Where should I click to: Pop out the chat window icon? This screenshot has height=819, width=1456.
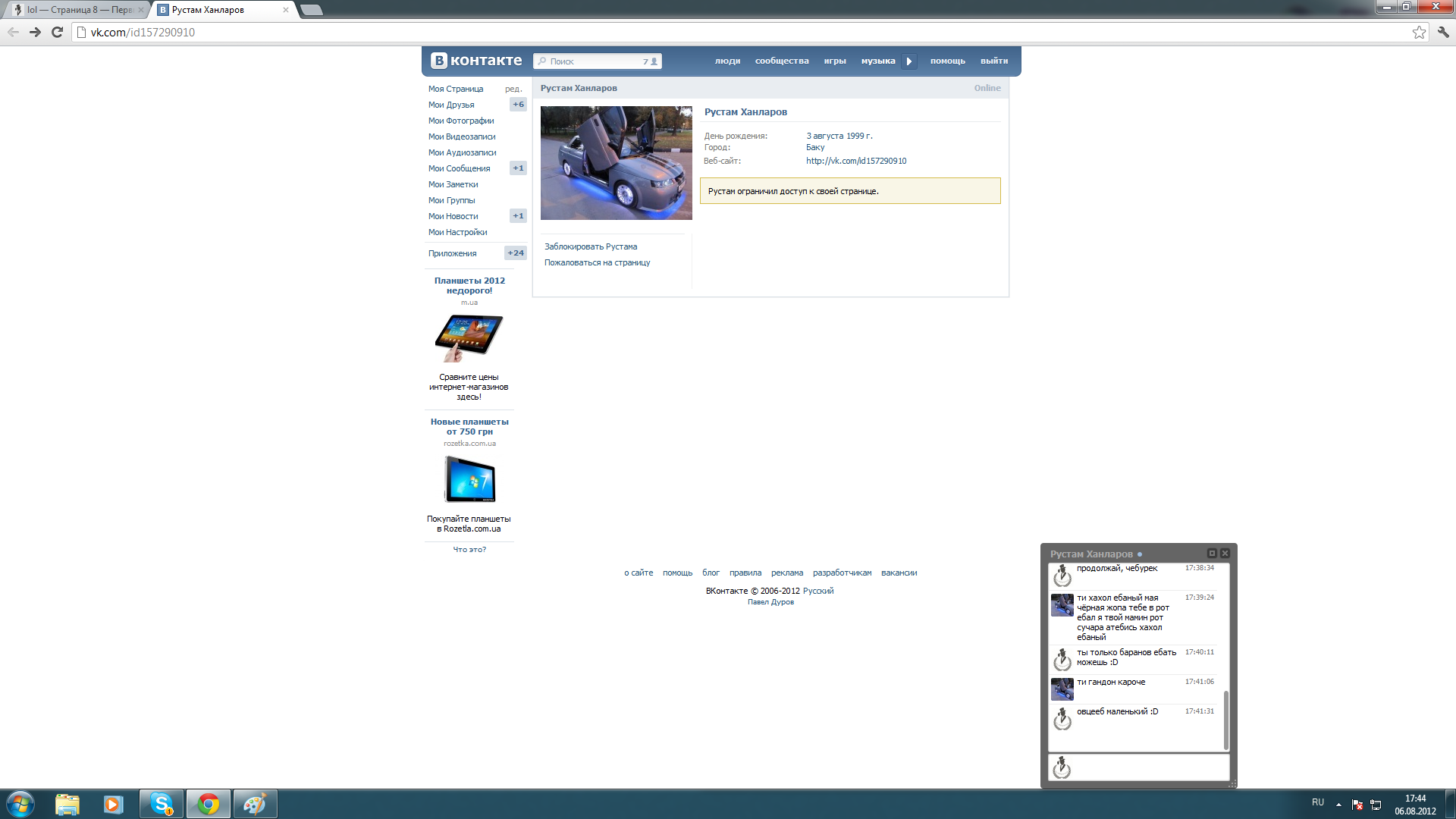click(1212, 554)
